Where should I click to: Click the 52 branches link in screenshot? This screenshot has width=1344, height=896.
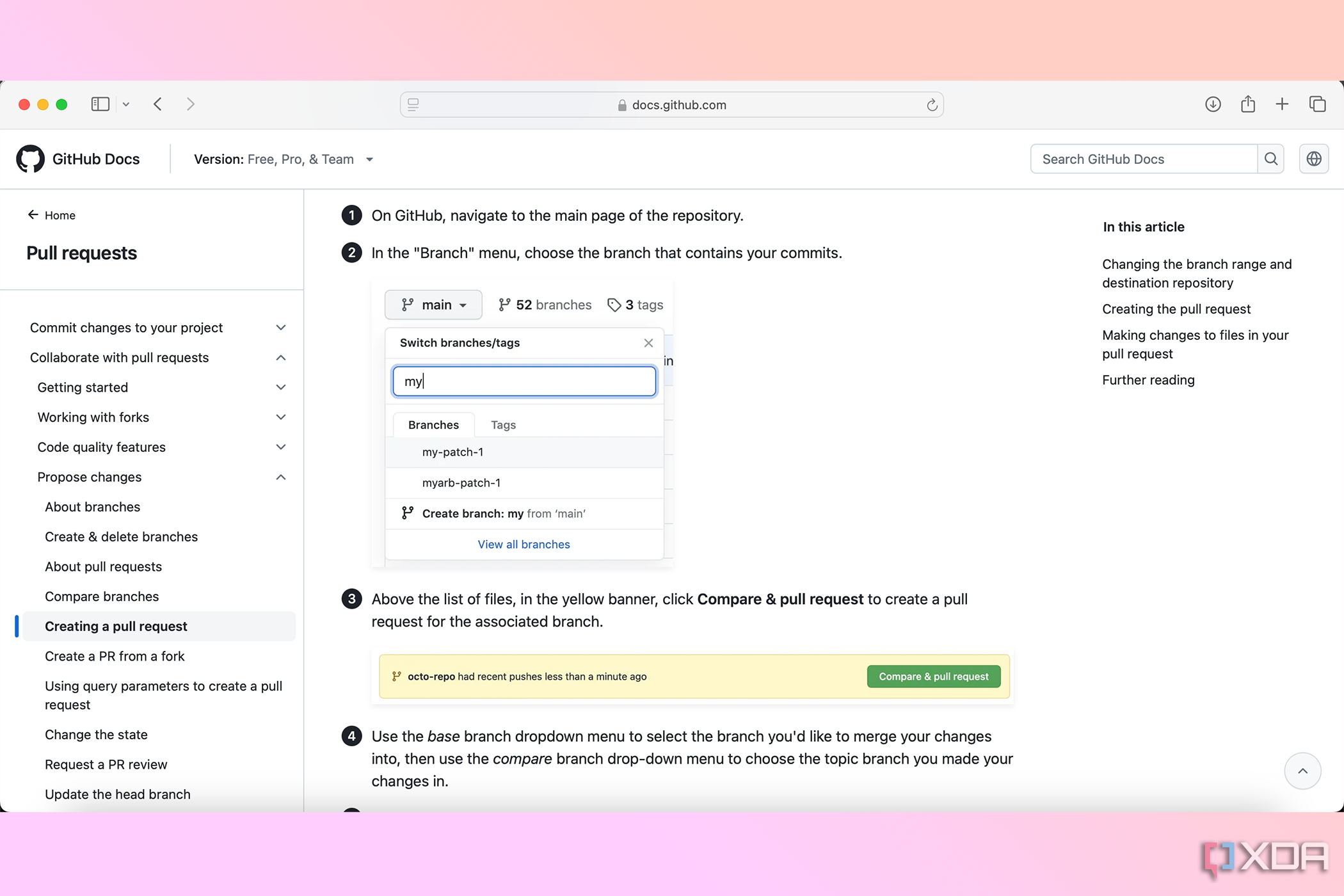click(x=545, y=305)
